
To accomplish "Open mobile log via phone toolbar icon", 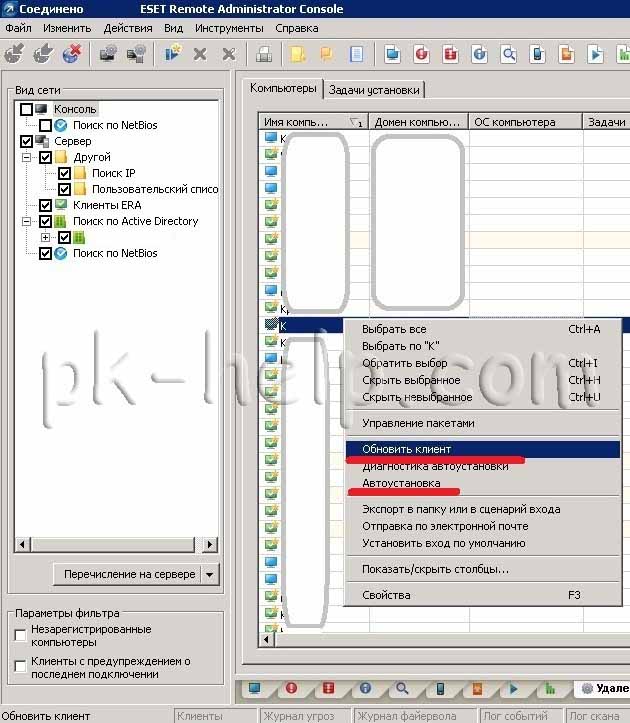I will 537,54.
